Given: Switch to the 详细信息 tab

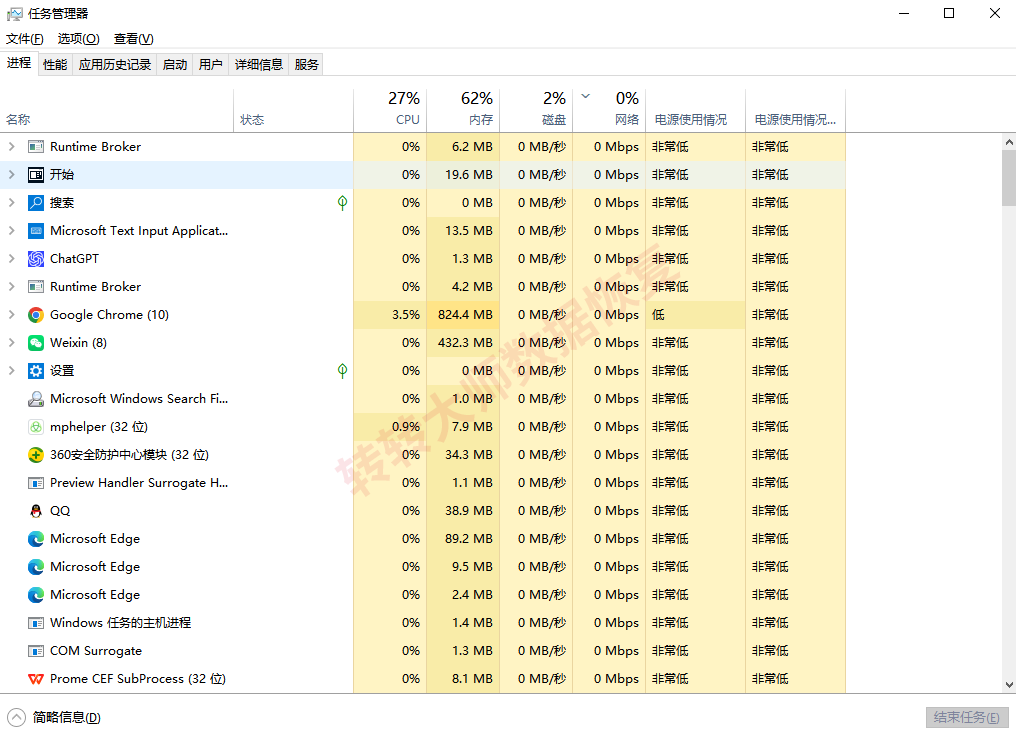Looking at the screenshot, I should click(259, 64).
